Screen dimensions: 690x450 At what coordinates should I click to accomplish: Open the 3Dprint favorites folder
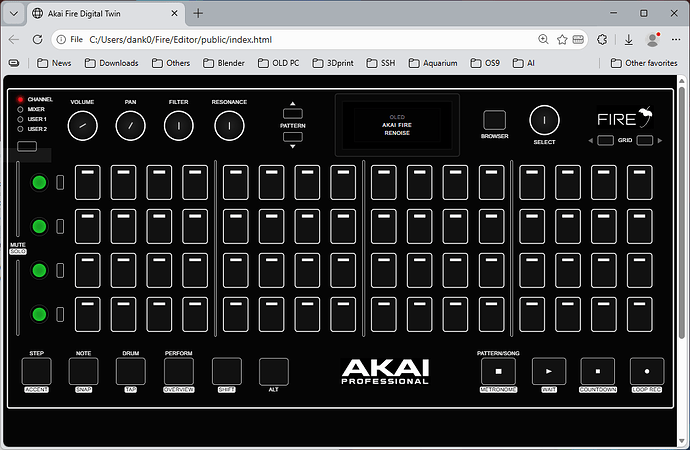(x=333, y=63)
